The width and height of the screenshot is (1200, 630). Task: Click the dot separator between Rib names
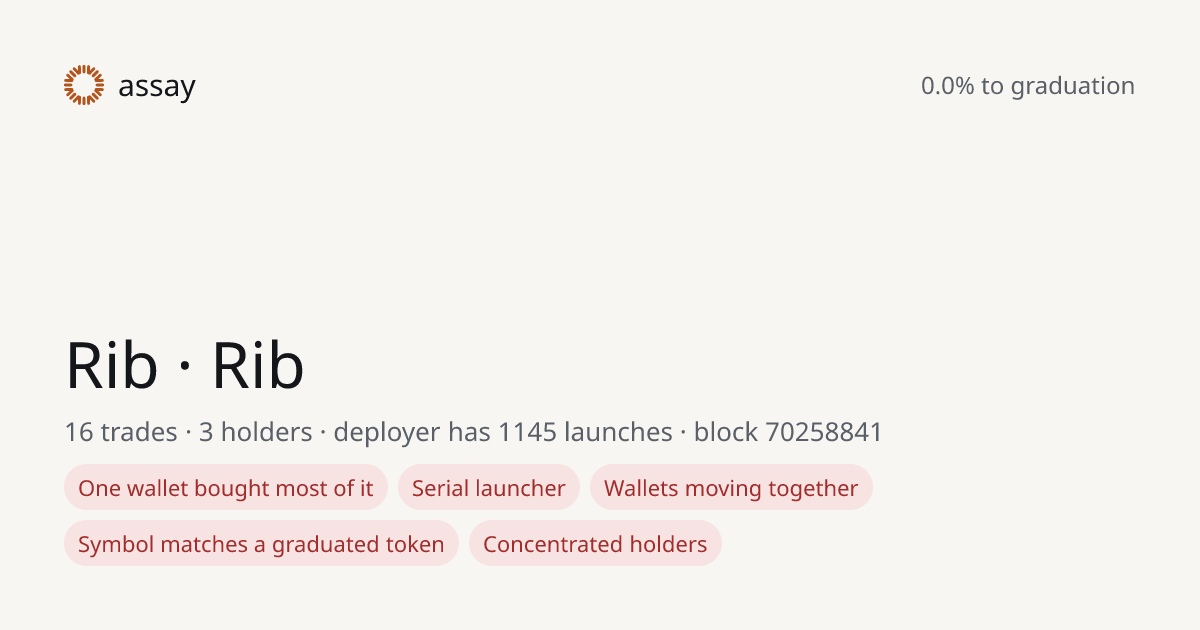pos(185,368)
